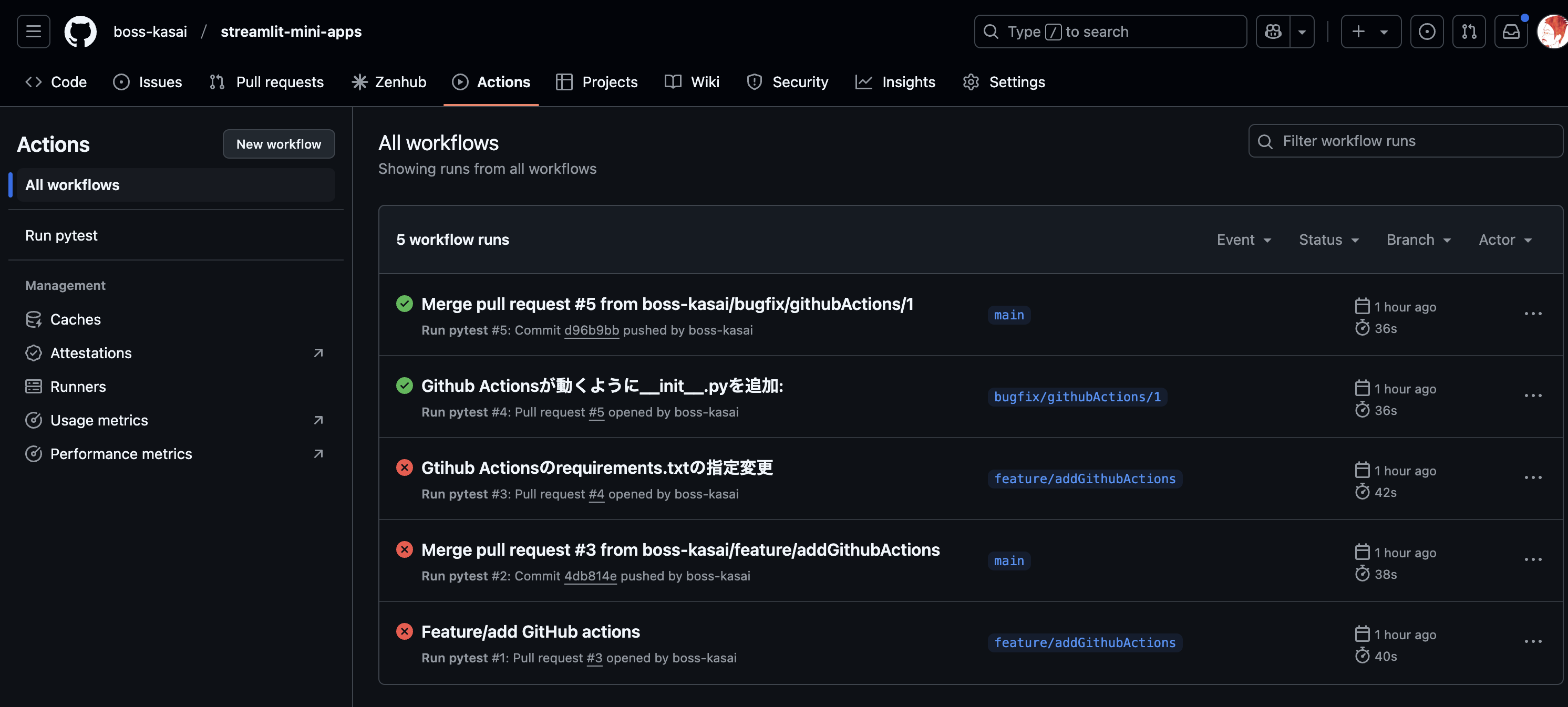Image resolution: width=1568 pixels, height=707 pixels.
Task: Select Run pytest workflow in sidebar
Action: (61, 235)
